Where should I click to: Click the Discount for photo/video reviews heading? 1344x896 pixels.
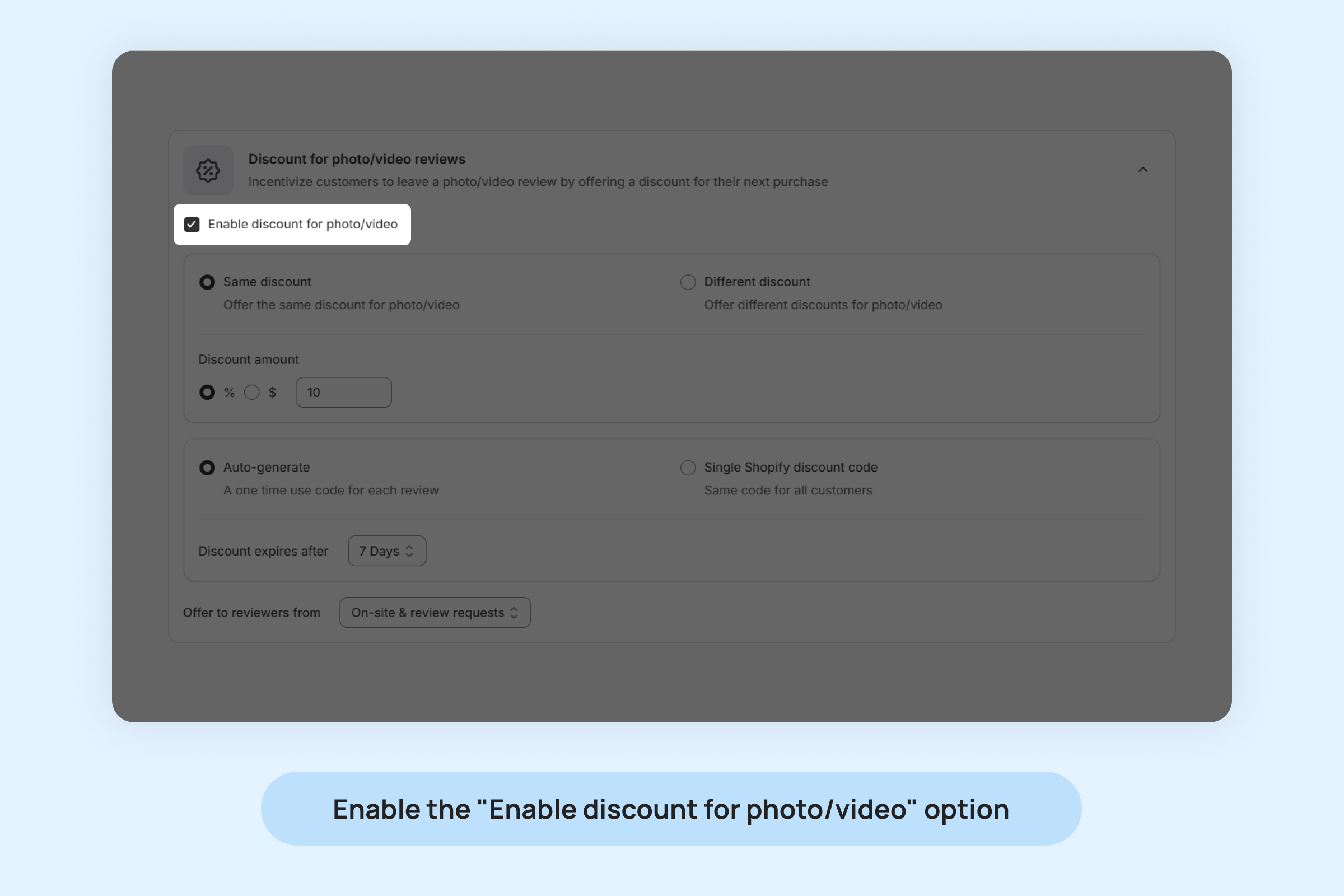[357, 160]
